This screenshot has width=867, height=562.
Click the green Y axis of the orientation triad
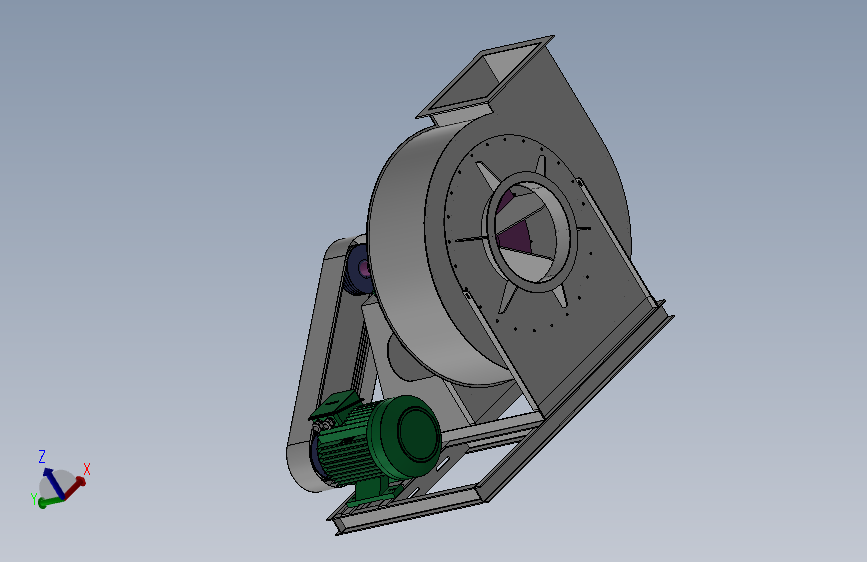tap(50, 501)
